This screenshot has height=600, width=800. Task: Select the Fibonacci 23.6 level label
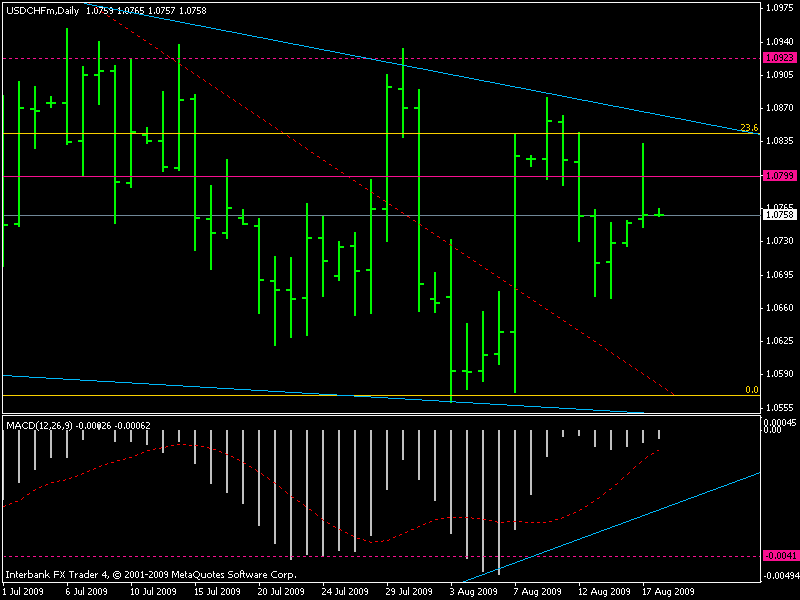749,127
